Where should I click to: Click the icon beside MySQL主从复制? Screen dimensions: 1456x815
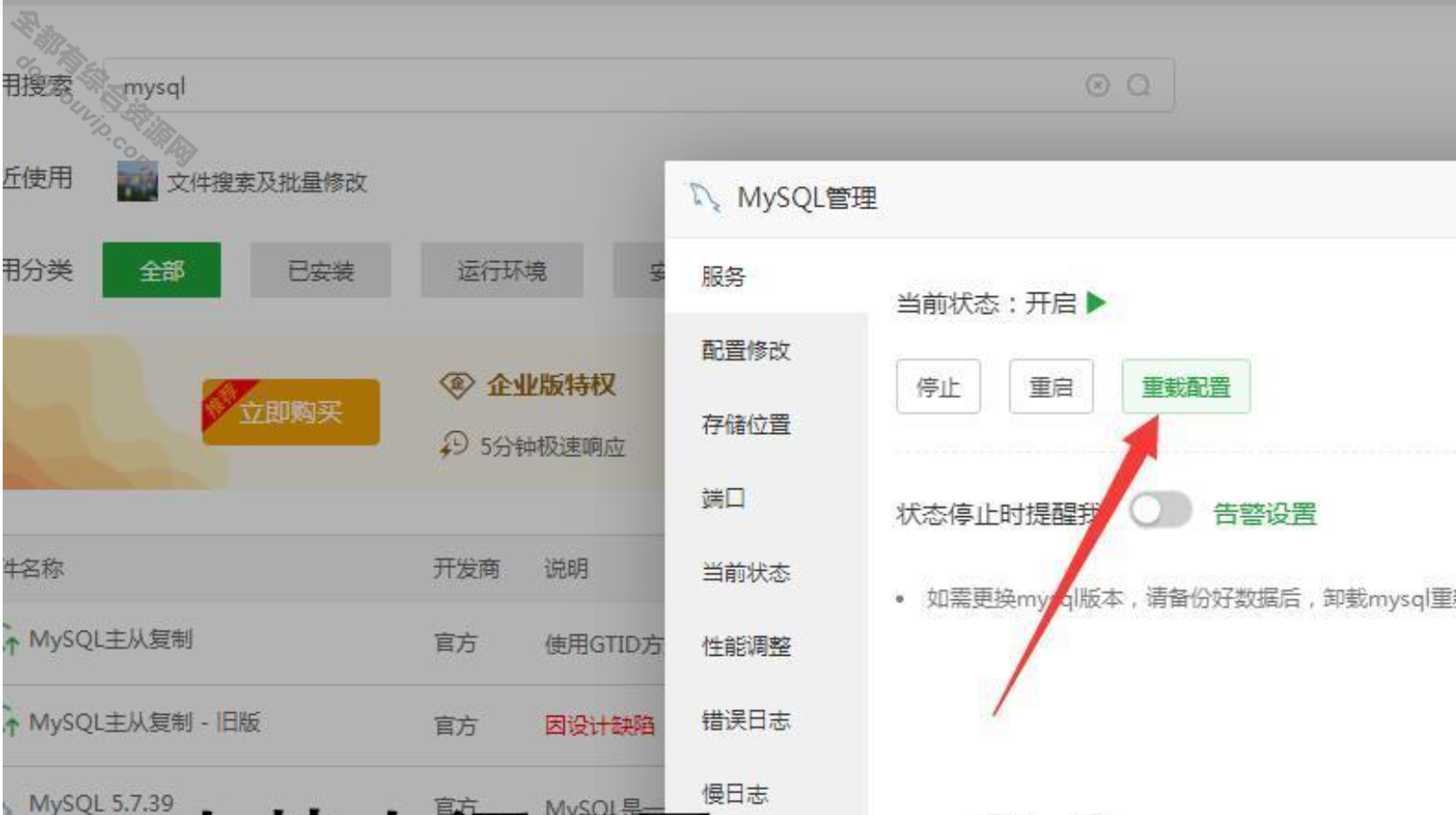point(10,640)
